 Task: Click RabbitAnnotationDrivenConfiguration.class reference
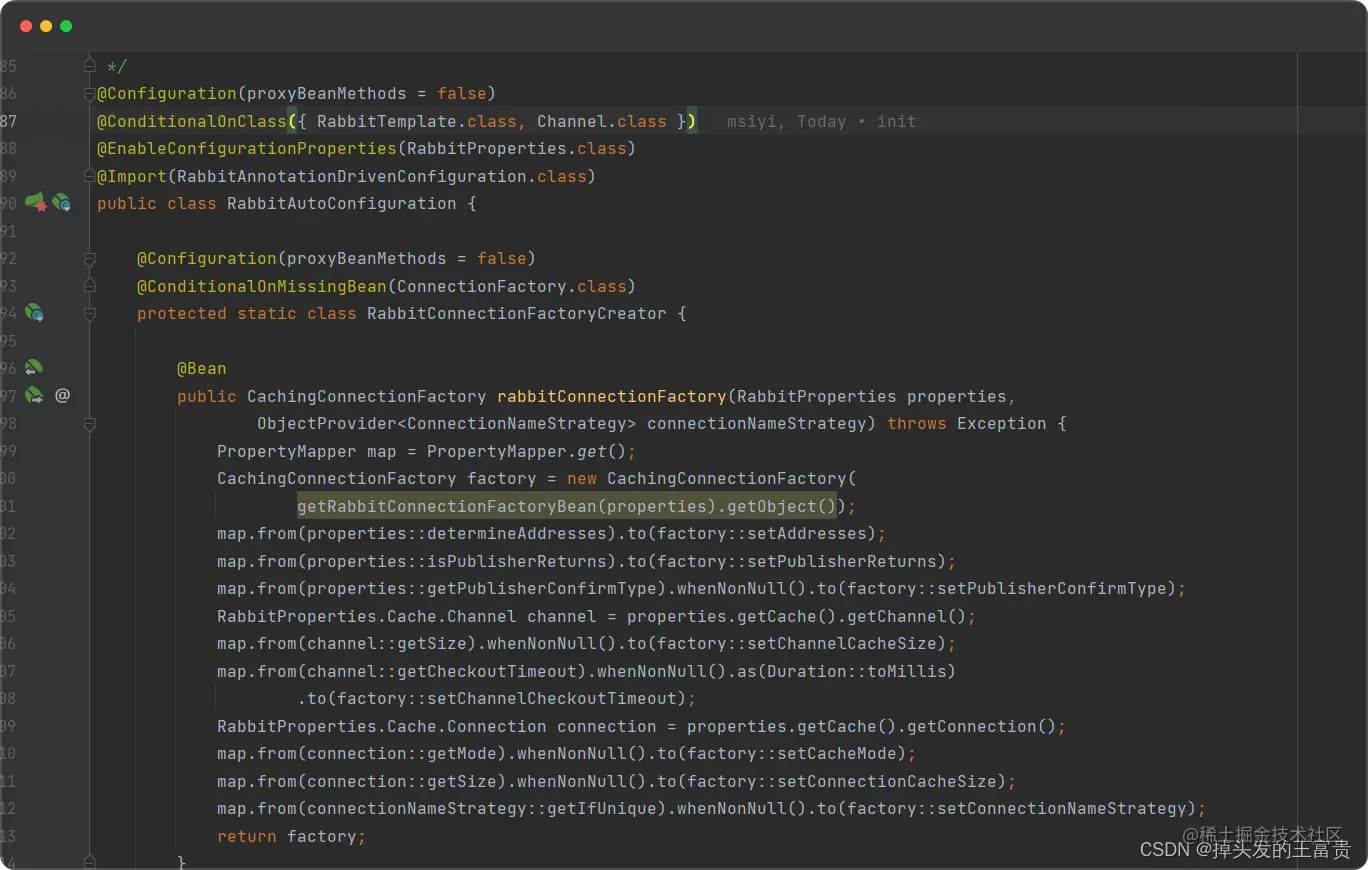[382, 176]
